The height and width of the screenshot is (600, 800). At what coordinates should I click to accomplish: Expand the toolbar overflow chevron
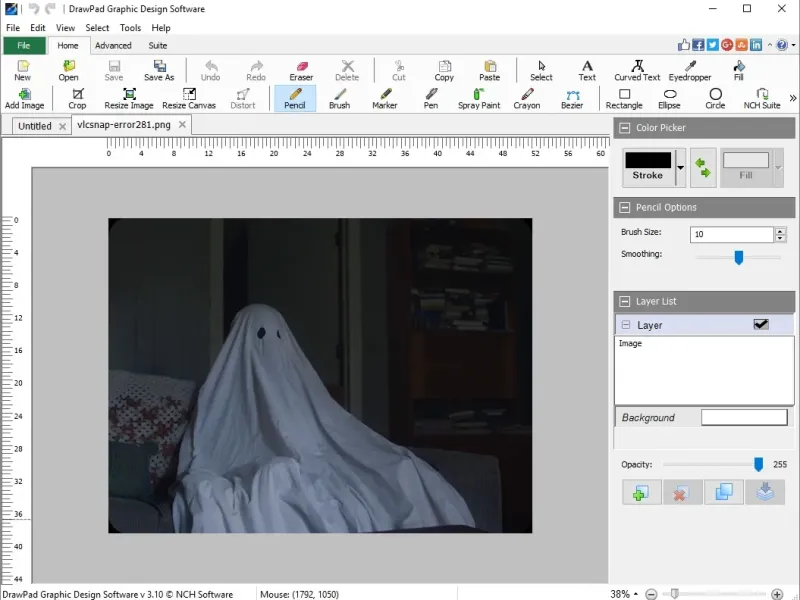(x=792, y=98)
